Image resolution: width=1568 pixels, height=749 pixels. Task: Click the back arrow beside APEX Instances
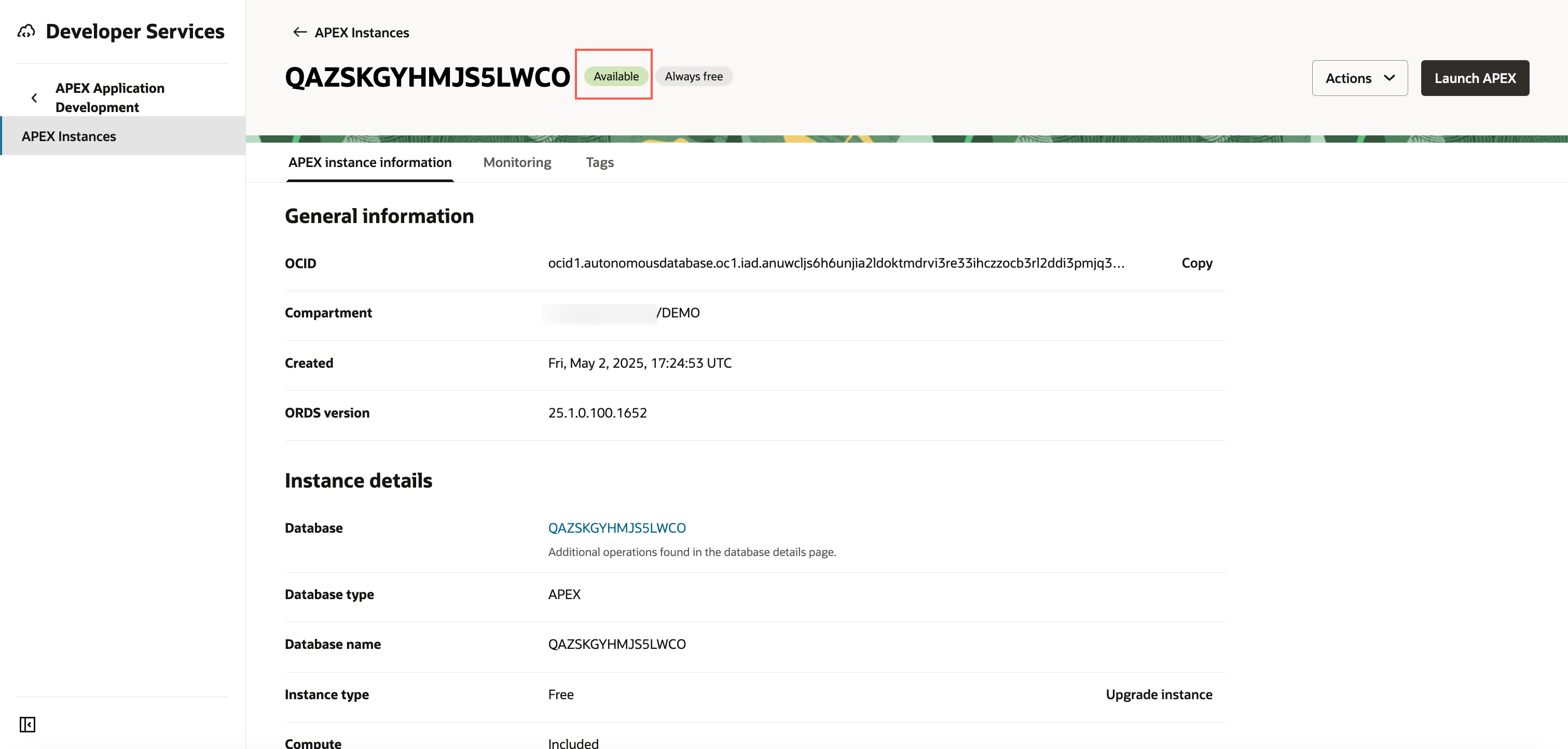tap(299, 32)
